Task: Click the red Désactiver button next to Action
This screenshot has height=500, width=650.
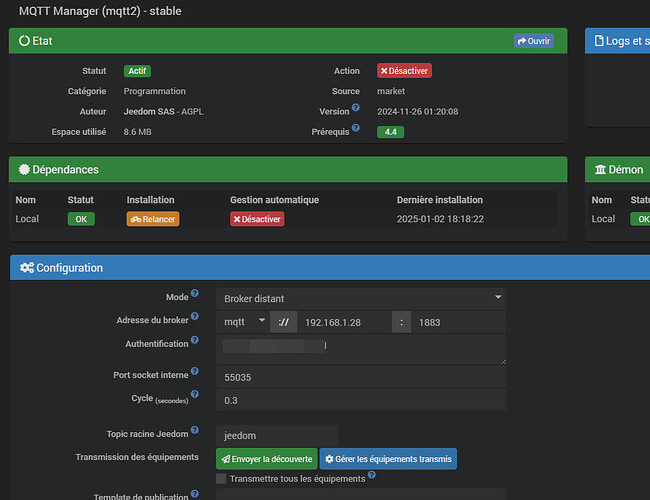Action: click(x=404, y=70)
